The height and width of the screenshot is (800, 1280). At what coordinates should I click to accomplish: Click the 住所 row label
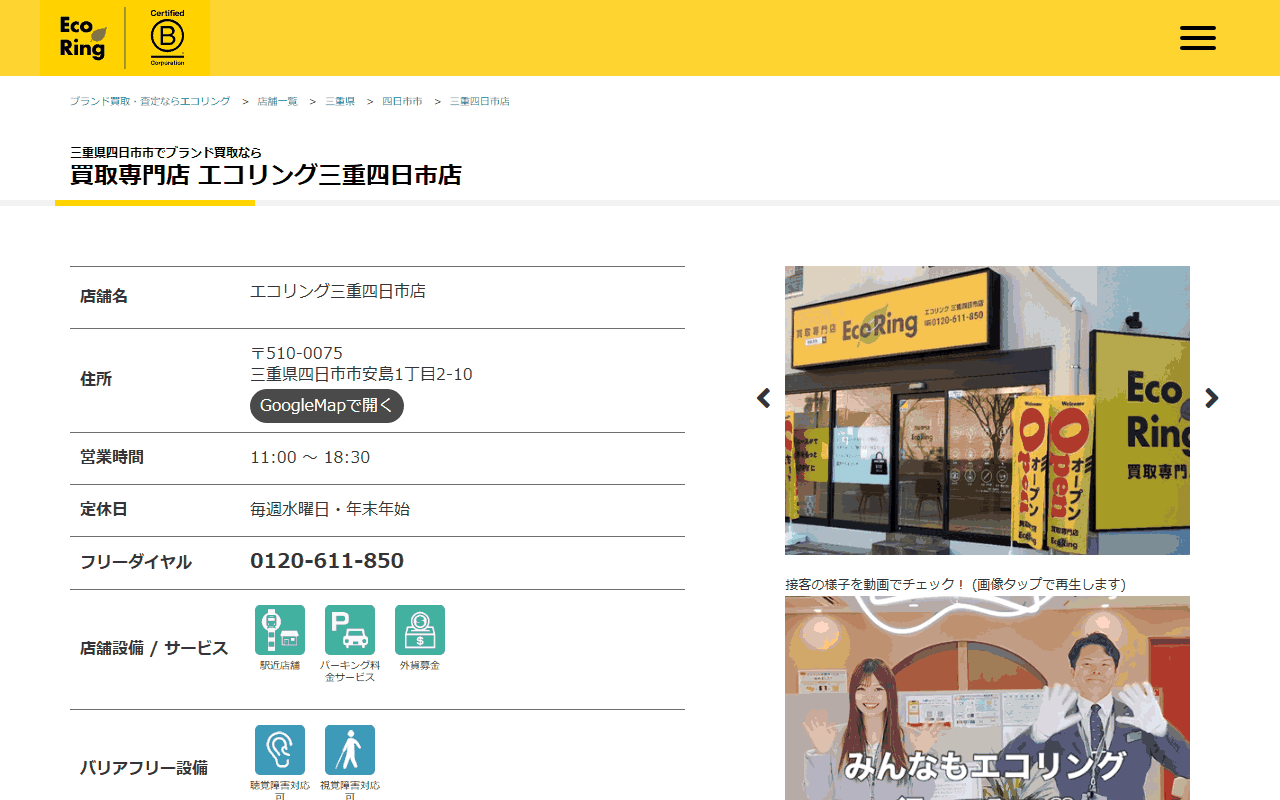96,380
